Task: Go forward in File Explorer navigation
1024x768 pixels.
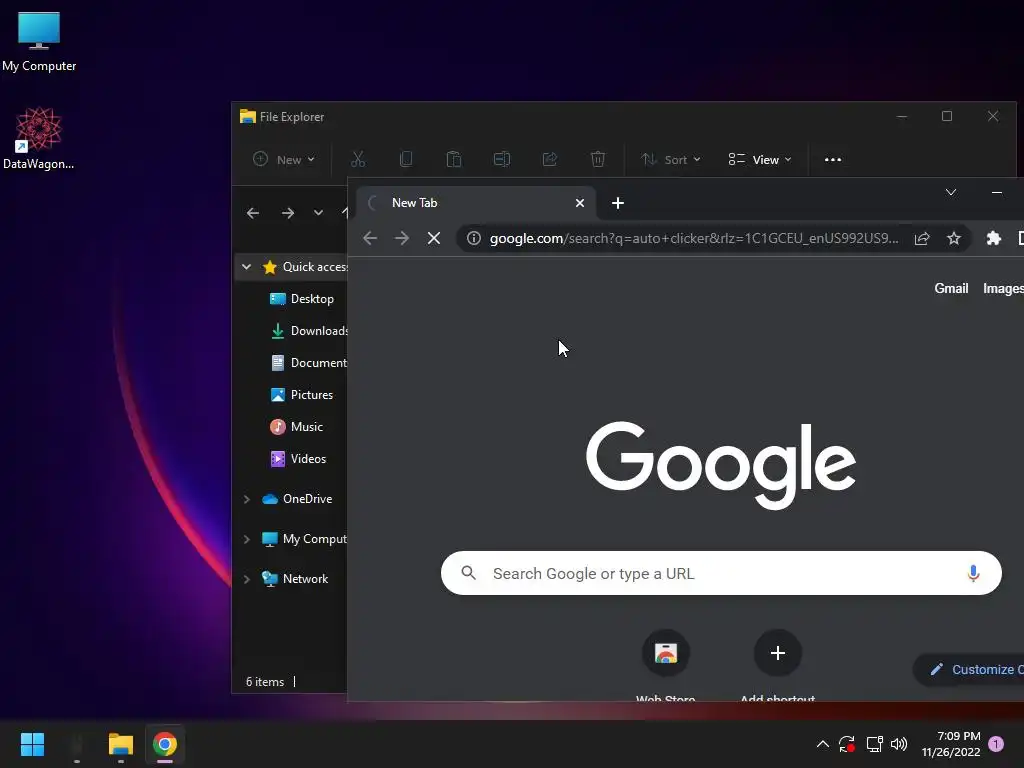Action: [x=287, y=213]
